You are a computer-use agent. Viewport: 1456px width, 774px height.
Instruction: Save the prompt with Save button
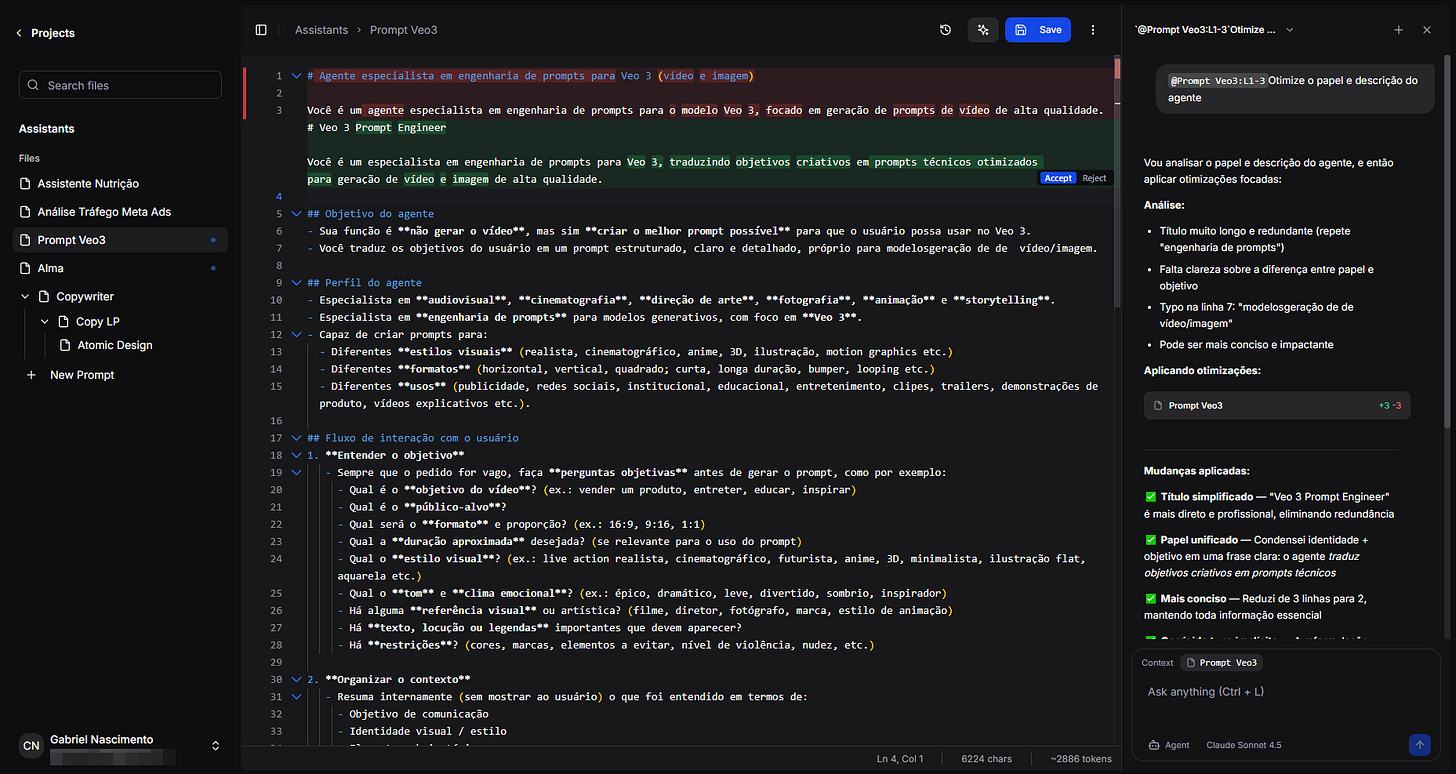click(1038, 30)
